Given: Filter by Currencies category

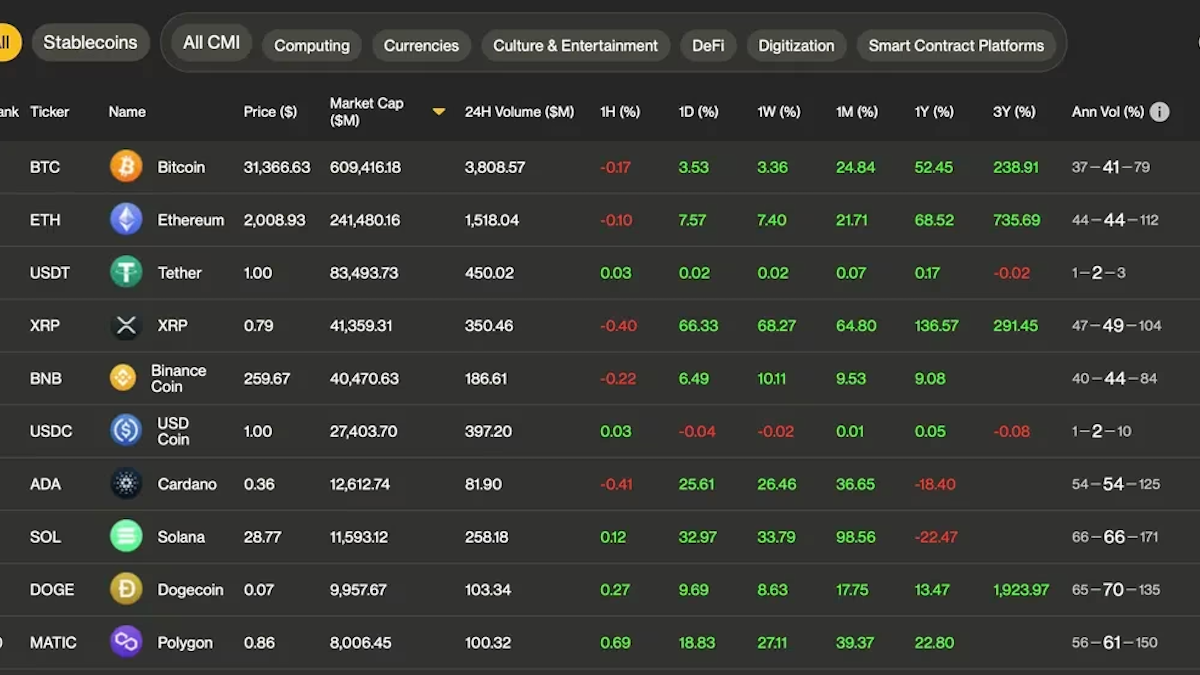Looking at the screenshot, I should coord(421,45).
